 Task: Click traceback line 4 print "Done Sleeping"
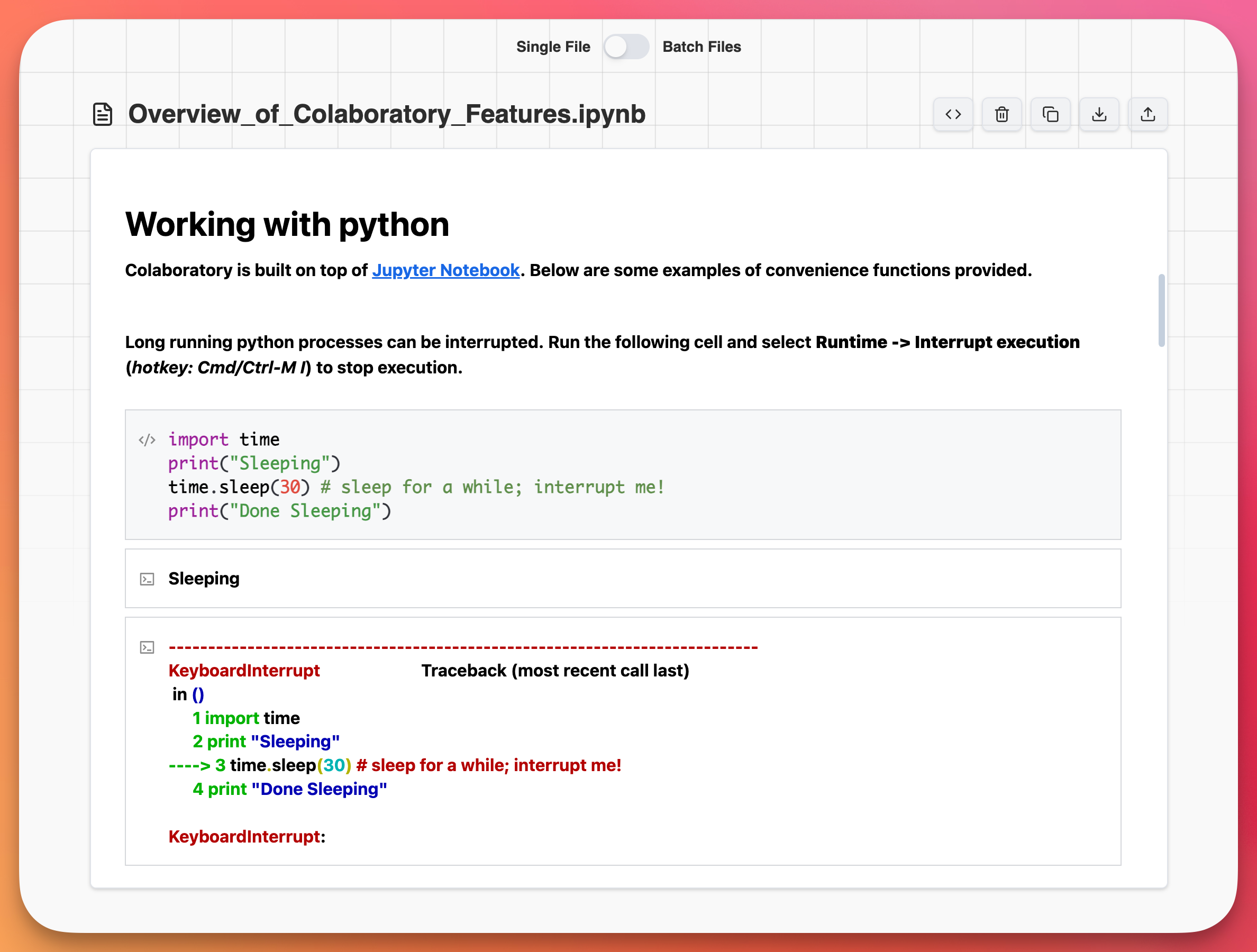coord(290,789)
